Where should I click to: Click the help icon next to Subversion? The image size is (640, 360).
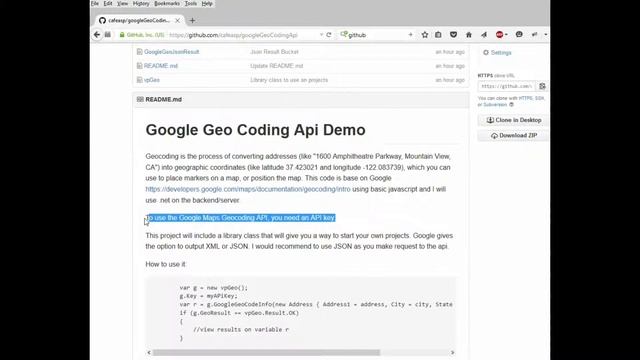tap(511, 104)
